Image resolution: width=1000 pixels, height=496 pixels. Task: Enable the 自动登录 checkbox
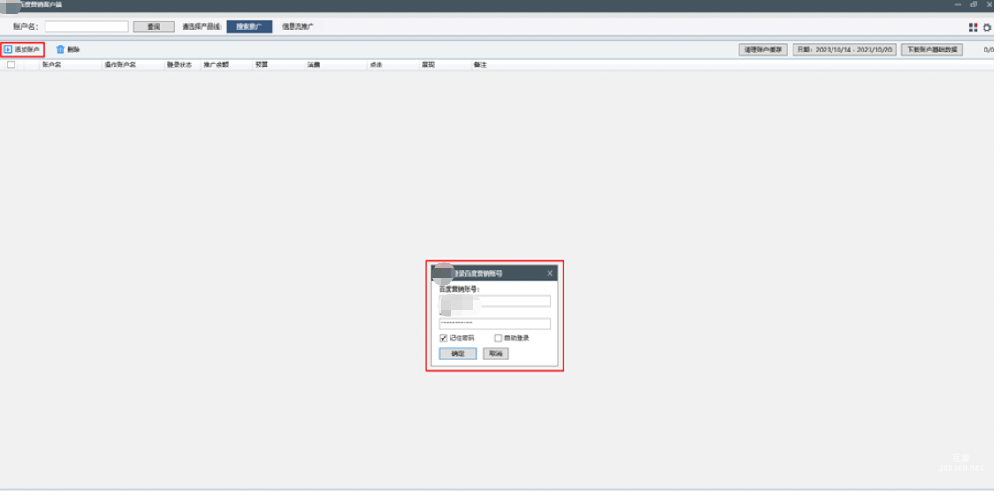point(498,338)
